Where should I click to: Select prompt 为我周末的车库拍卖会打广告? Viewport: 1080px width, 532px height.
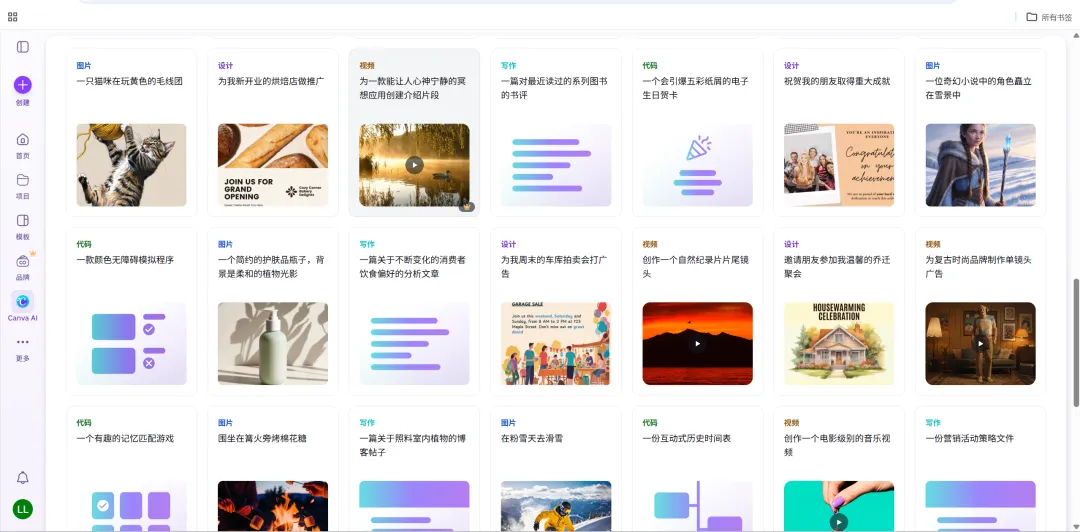554,267
